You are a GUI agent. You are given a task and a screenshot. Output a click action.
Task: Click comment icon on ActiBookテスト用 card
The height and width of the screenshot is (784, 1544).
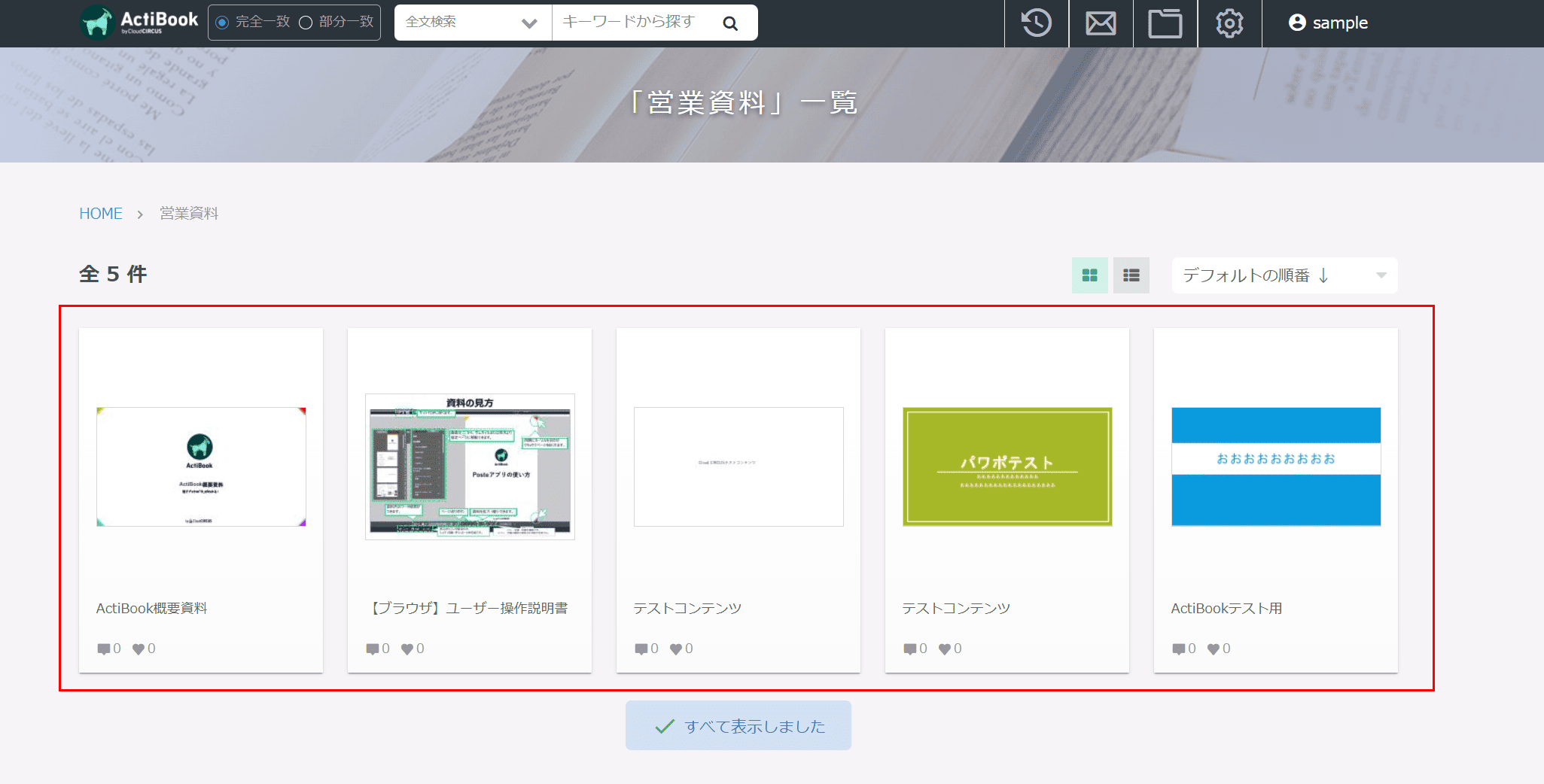tap(1179, 649)
